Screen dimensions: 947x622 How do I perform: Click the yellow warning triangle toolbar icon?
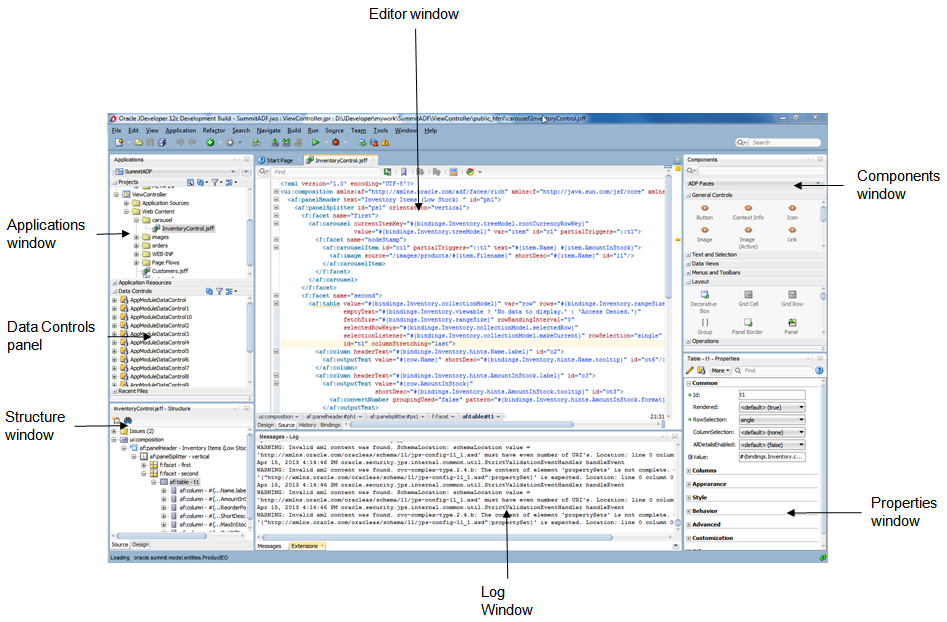pos(385,143)
